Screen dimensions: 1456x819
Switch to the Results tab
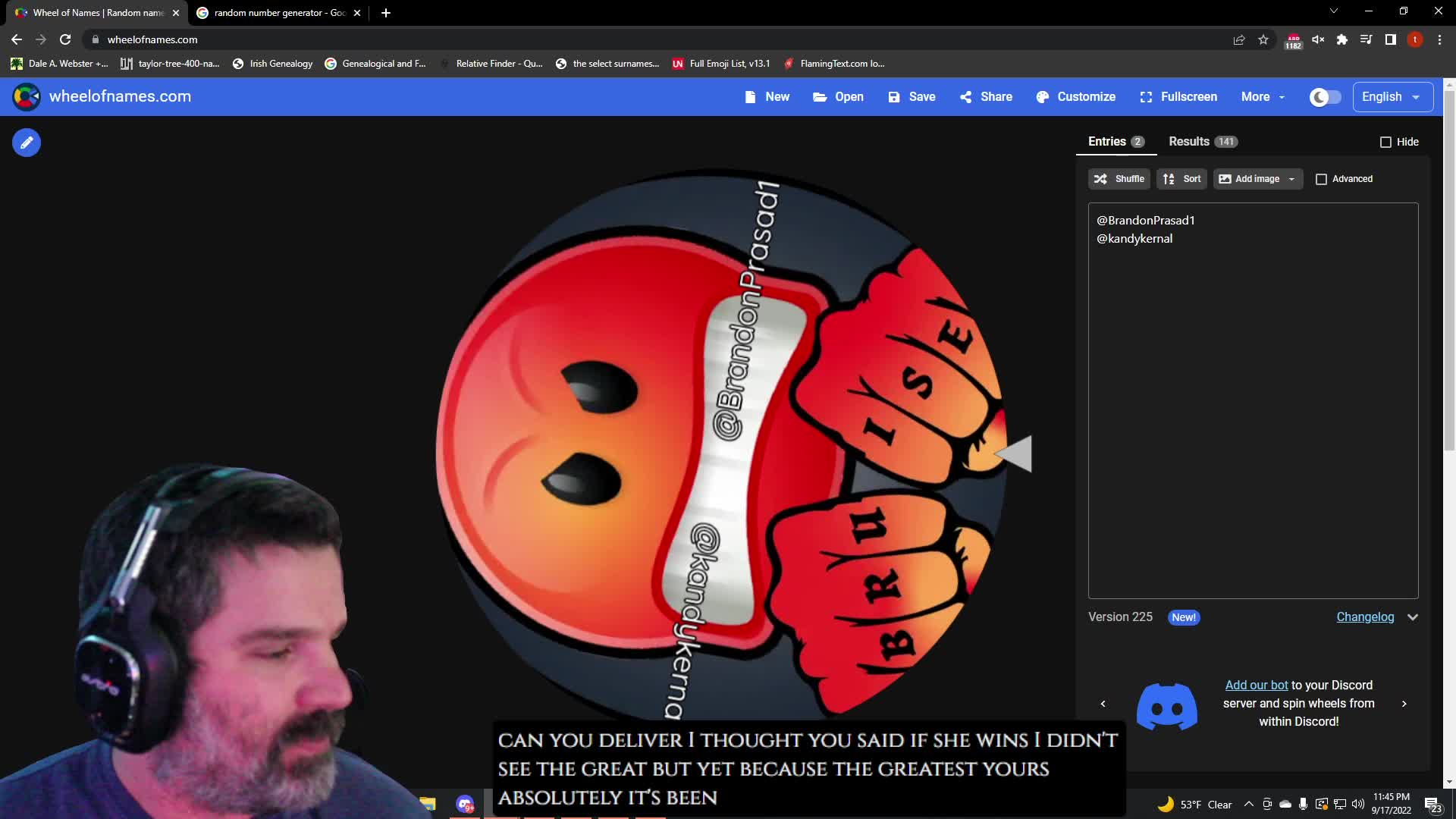1203,142
